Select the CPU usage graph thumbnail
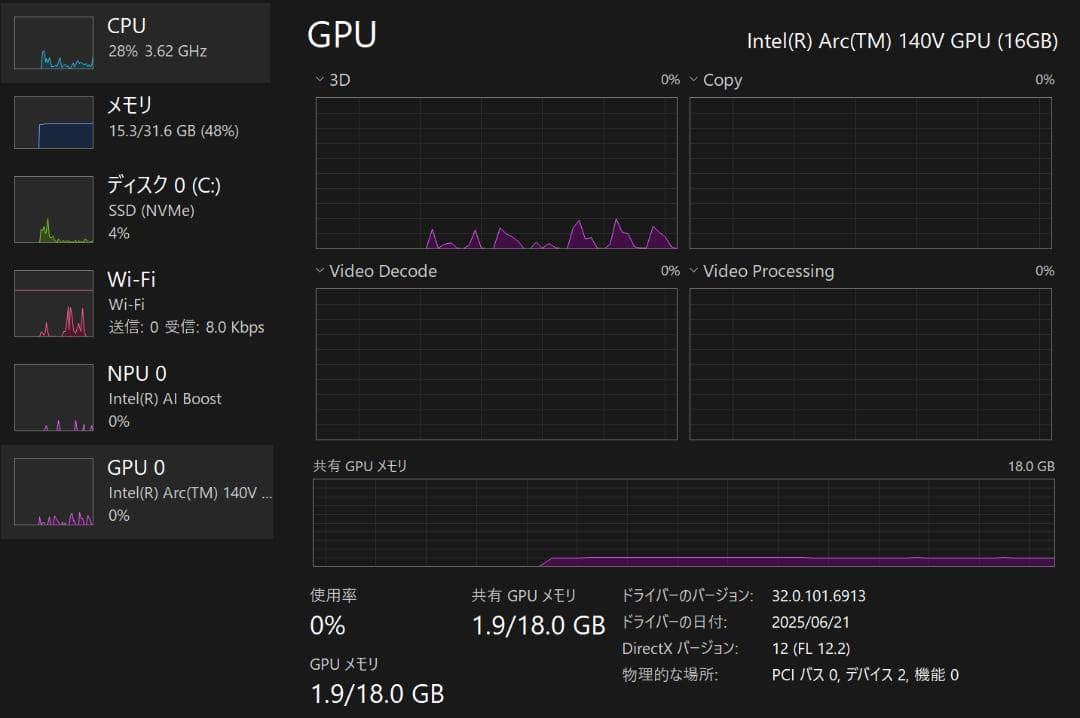 point(54,43)
